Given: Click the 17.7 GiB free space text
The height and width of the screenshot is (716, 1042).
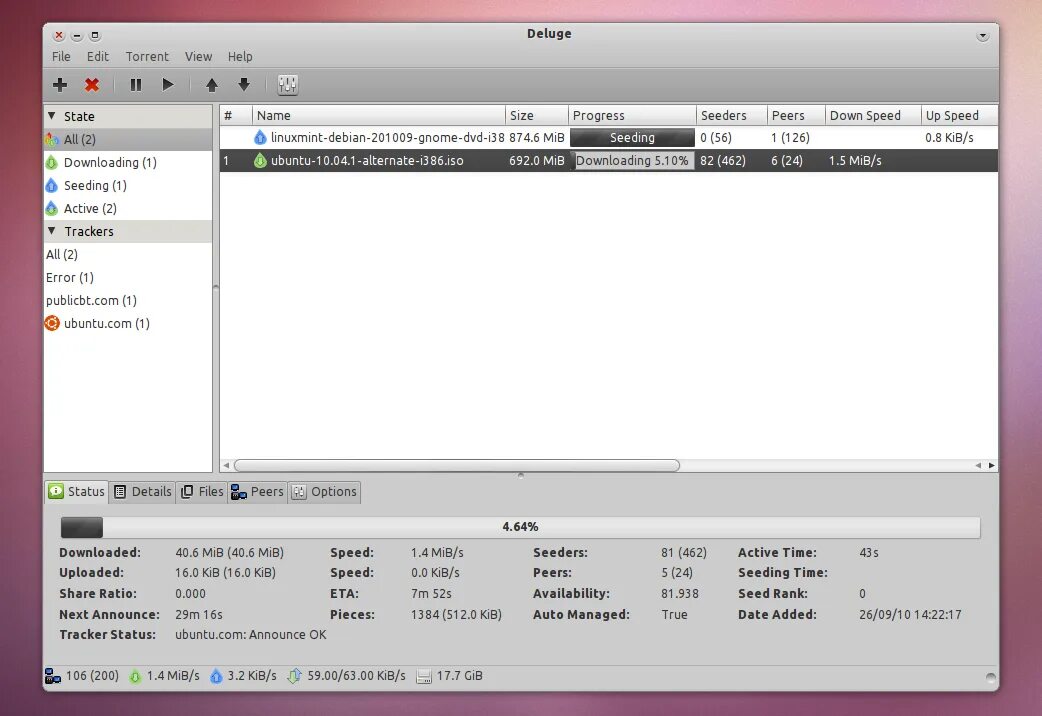Looking at the screenshot, I should pos(459,676).
